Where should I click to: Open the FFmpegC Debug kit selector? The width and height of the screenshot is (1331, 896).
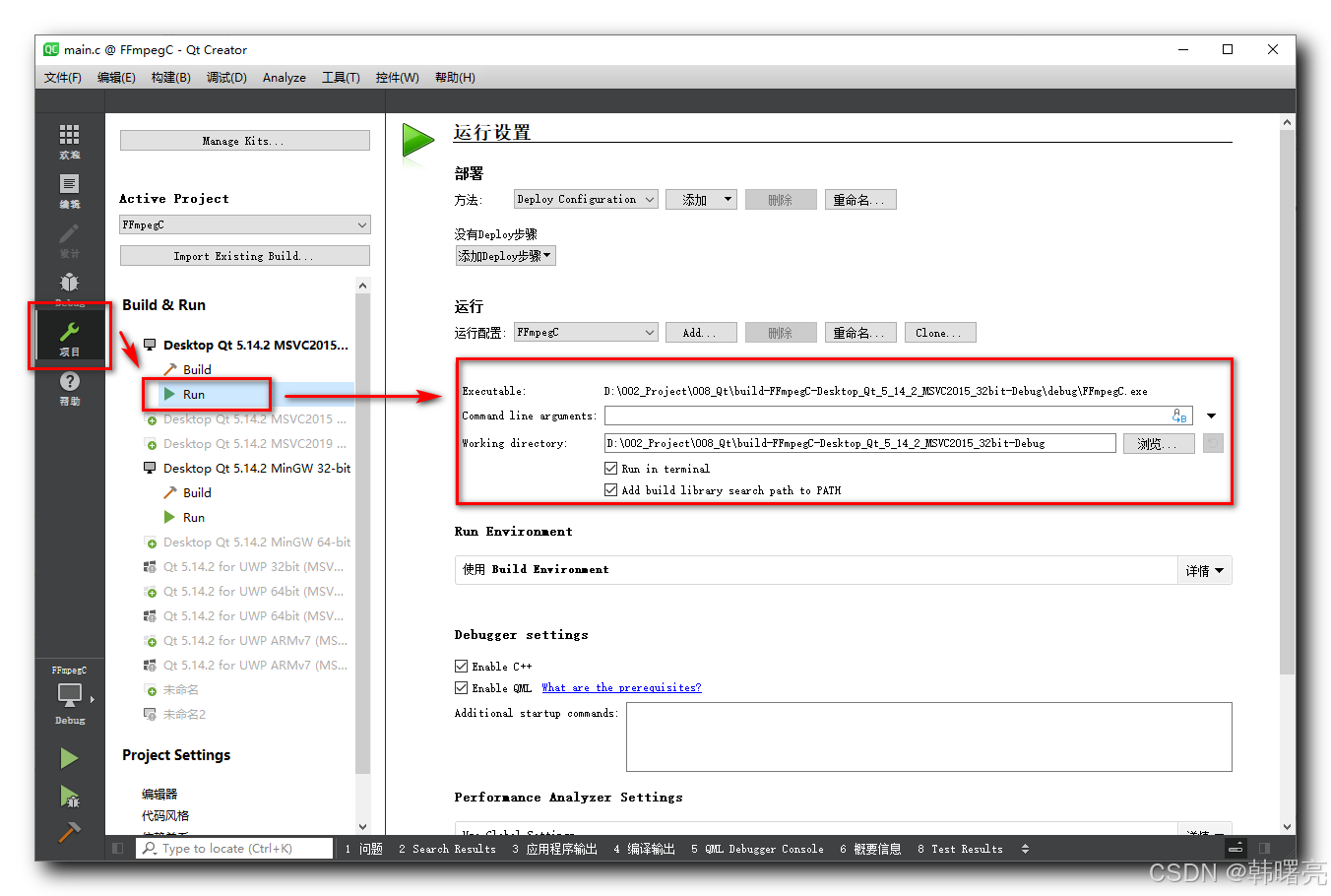click(x=70, y=696)
